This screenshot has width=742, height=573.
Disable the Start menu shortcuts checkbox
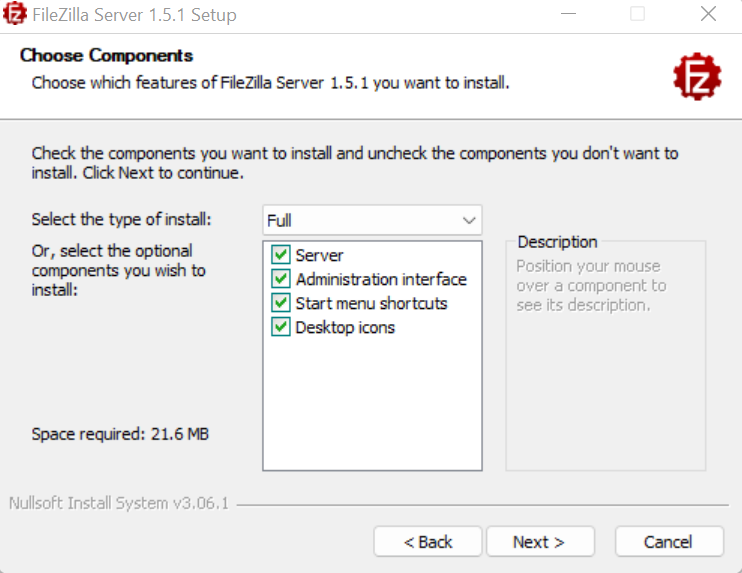(281, 303)
